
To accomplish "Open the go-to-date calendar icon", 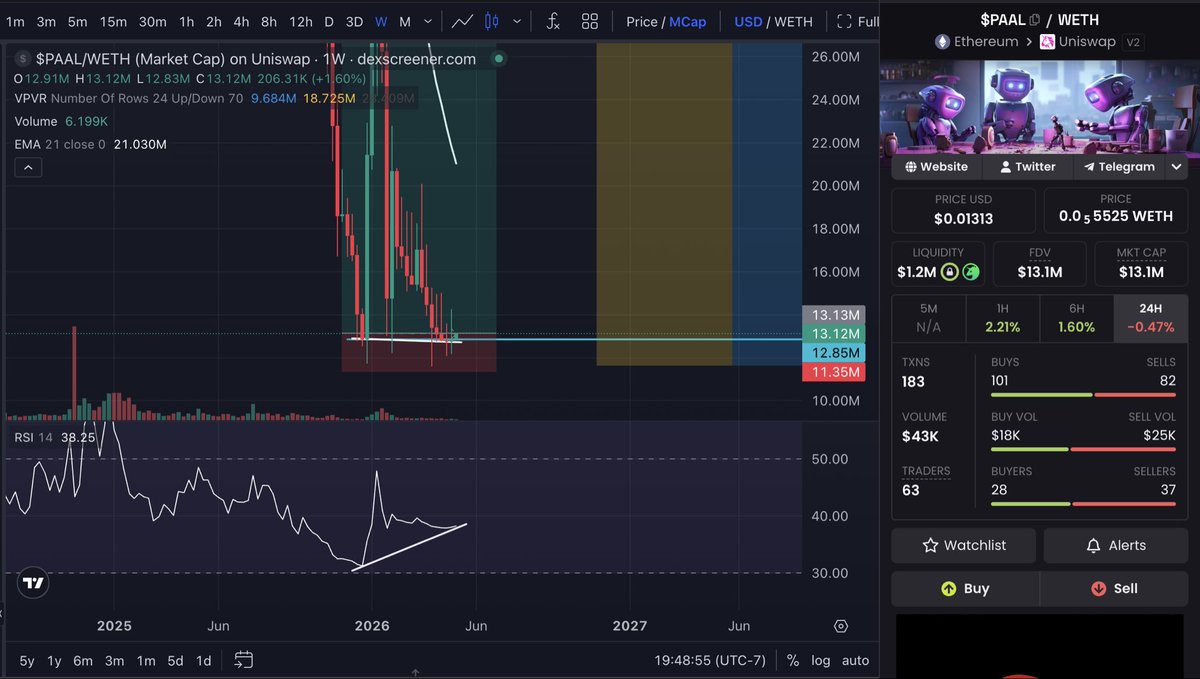I will pyautogui.click(x=243, y=660).
